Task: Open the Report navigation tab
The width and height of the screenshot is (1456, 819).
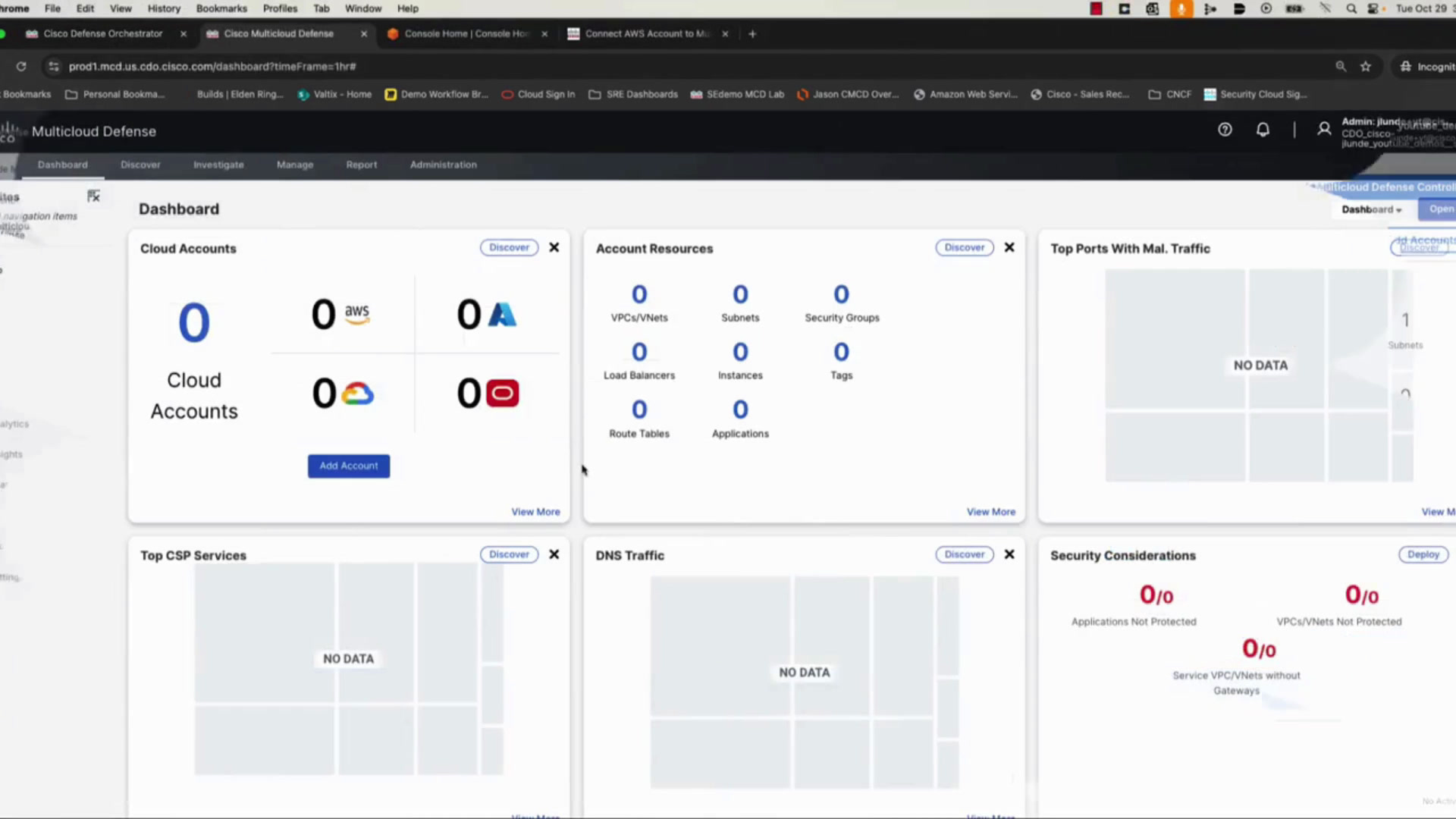Action: [x=362, y=165]
